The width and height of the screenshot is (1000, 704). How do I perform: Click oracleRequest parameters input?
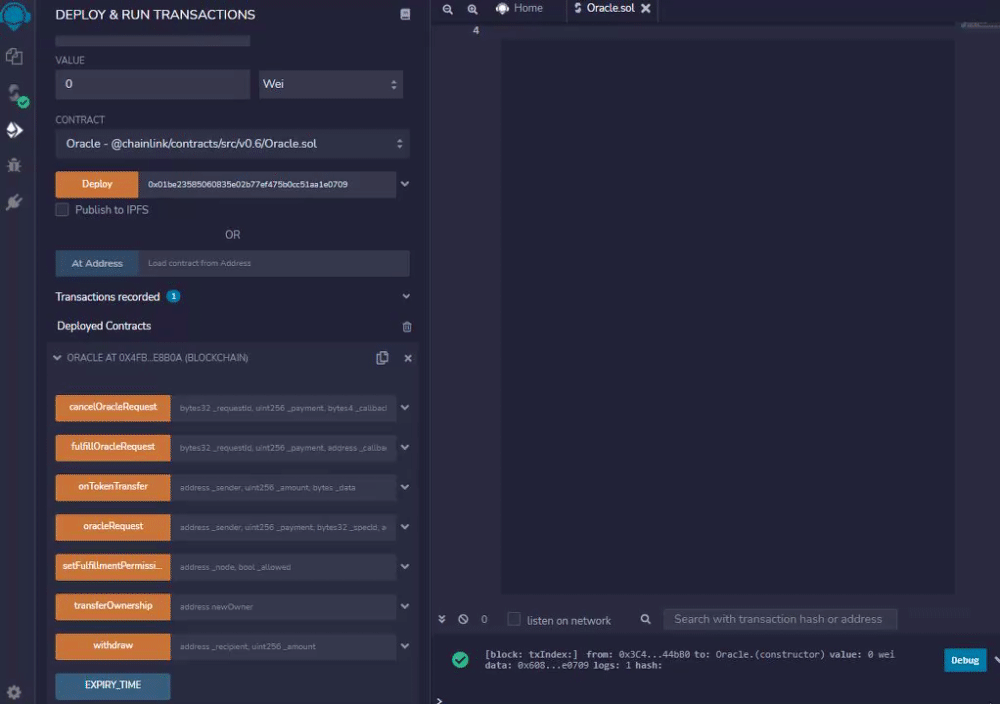(283, 527)
